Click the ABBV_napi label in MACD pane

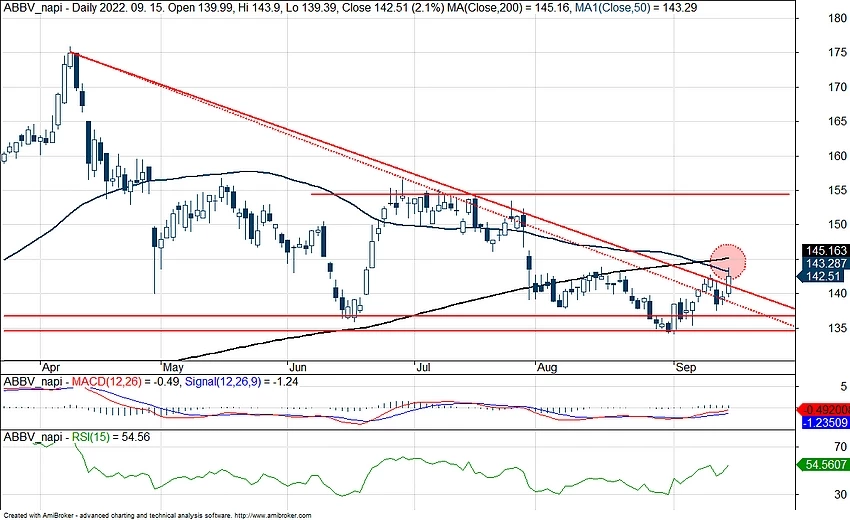coord(33,382)
